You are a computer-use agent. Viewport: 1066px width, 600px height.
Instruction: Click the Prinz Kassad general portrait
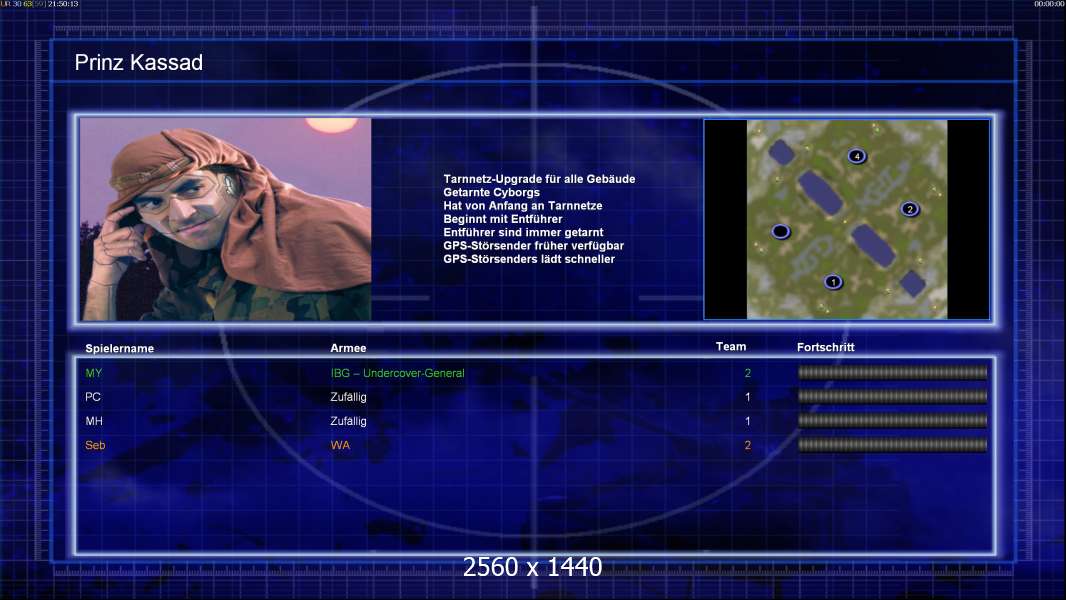click(x=226, y=219)
